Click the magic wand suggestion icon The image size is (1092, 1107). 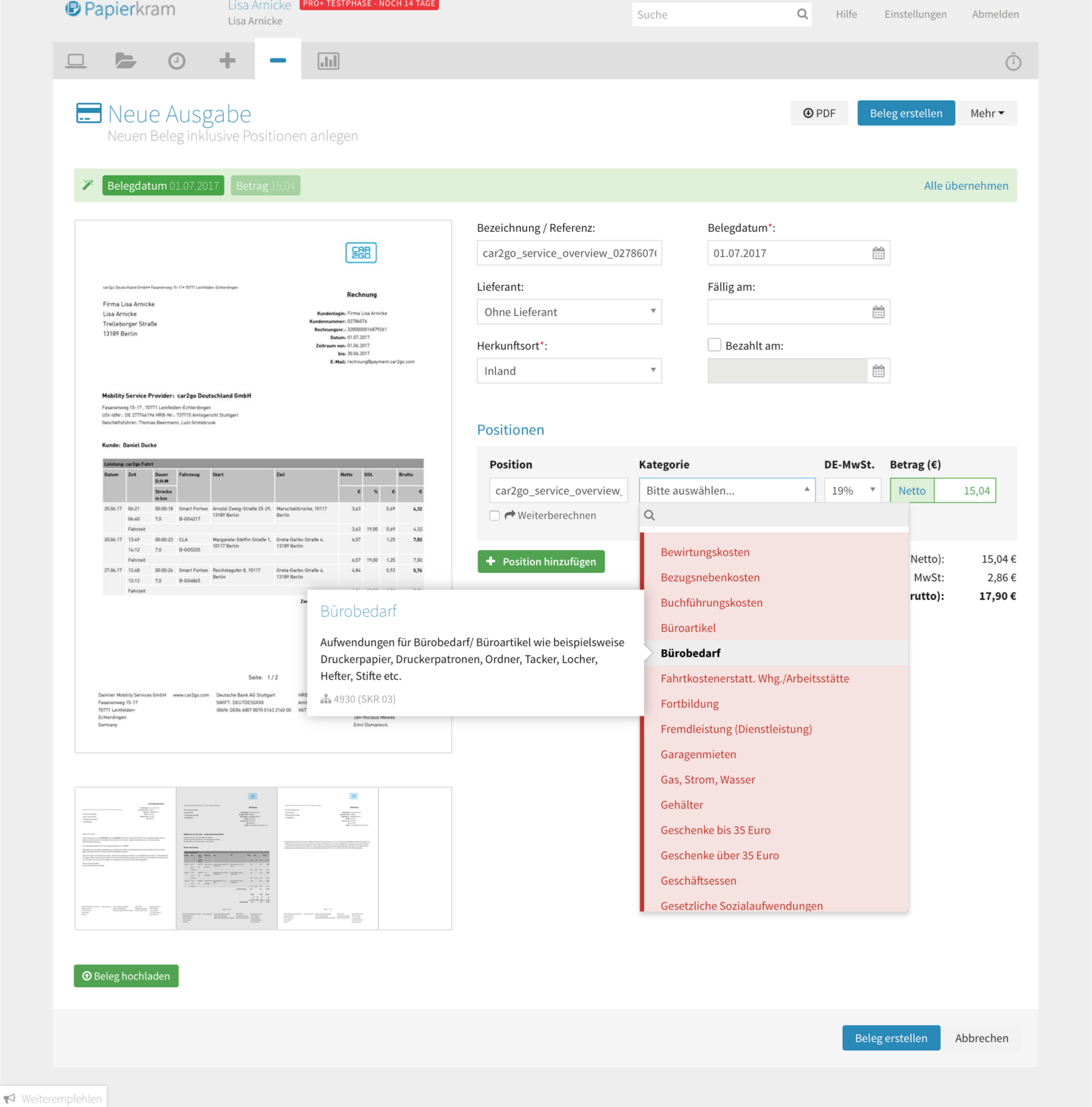tap(88, 185)
